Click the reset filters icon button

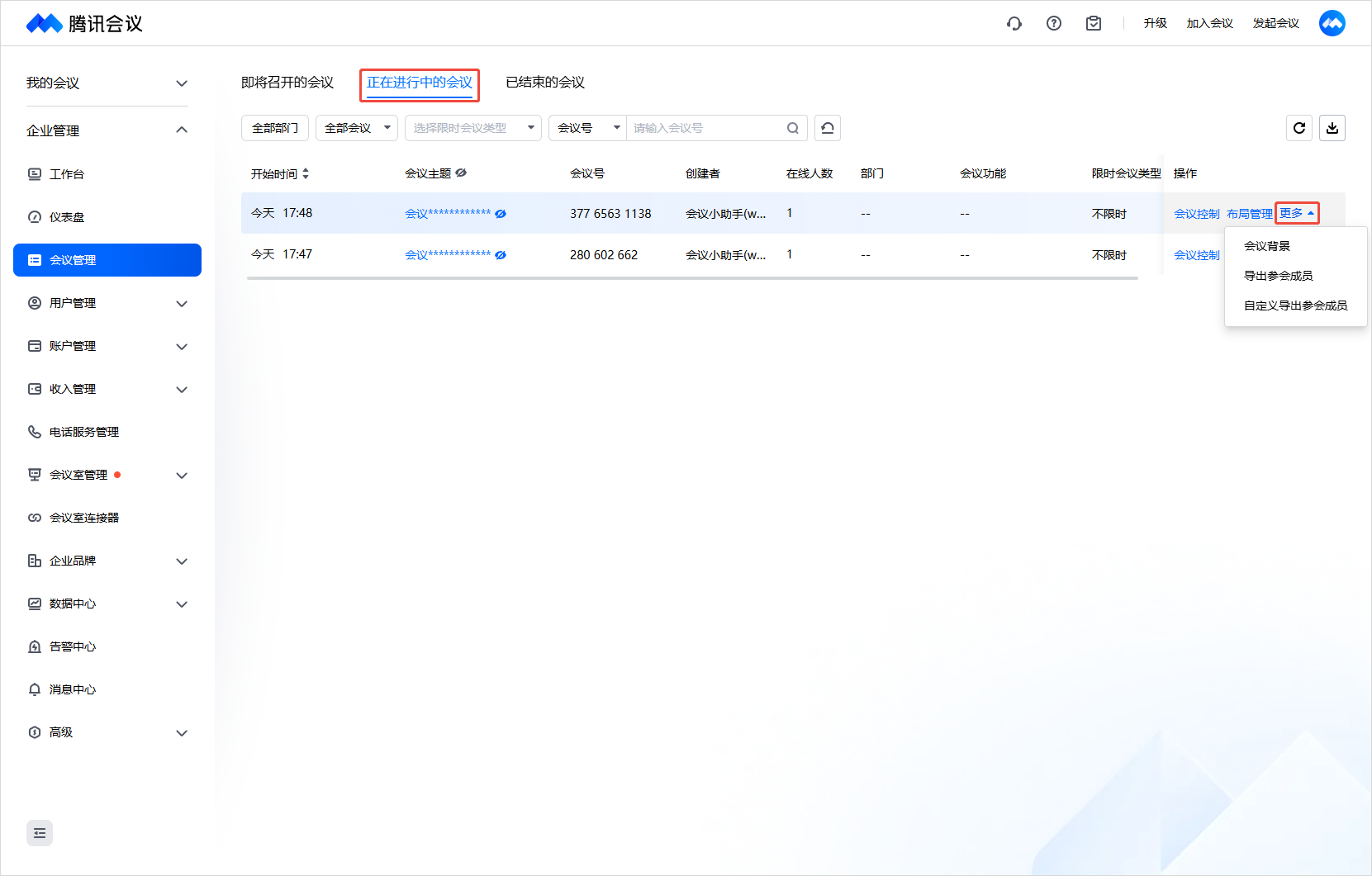click(828, 128)
